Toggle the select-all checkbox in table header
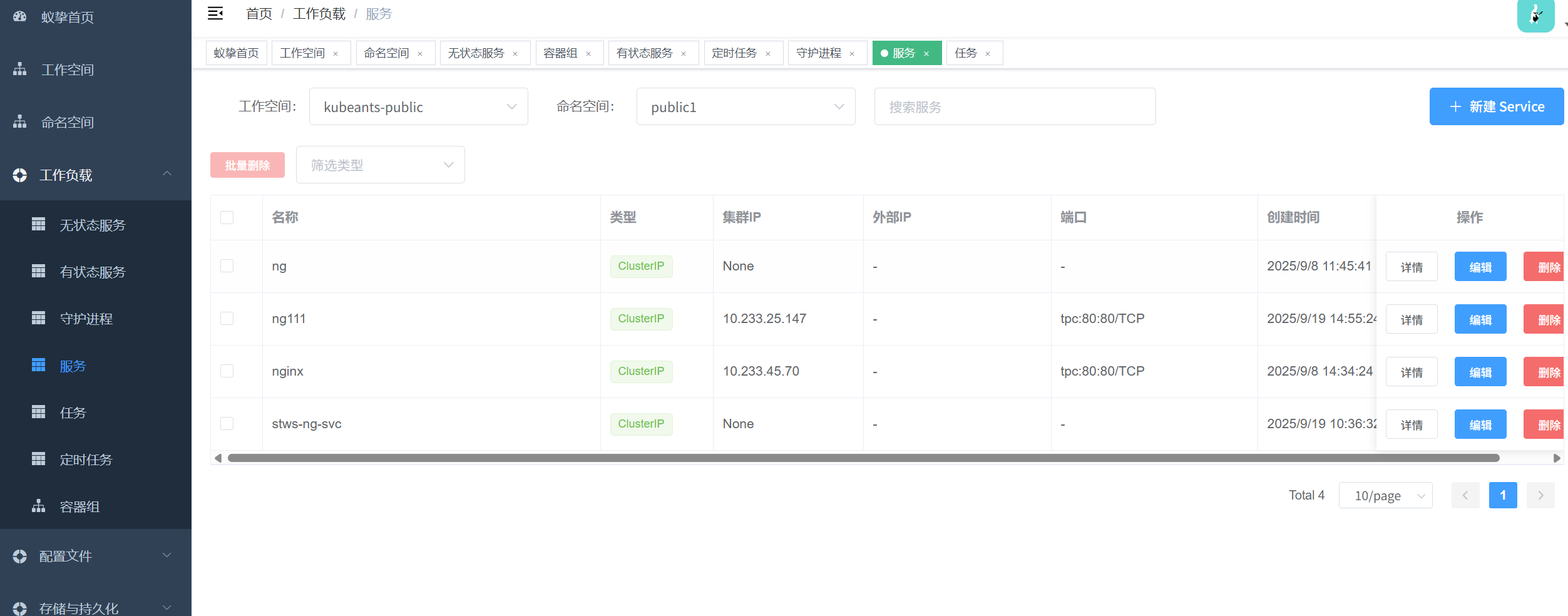 pos(227,217)
